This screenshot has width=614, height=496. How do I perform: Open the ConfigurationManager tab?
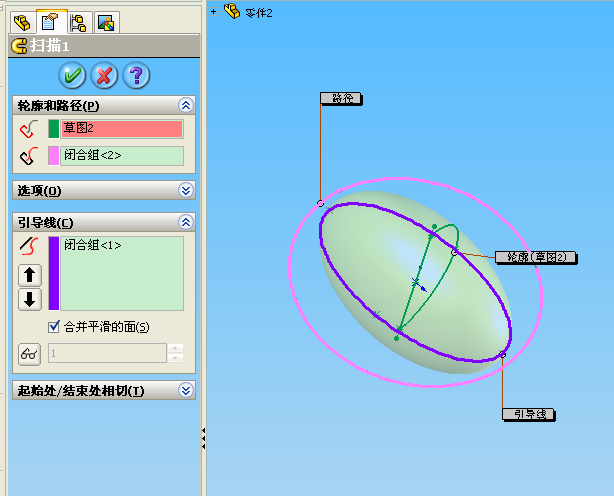pyautogui.click(x=79, y=23)
